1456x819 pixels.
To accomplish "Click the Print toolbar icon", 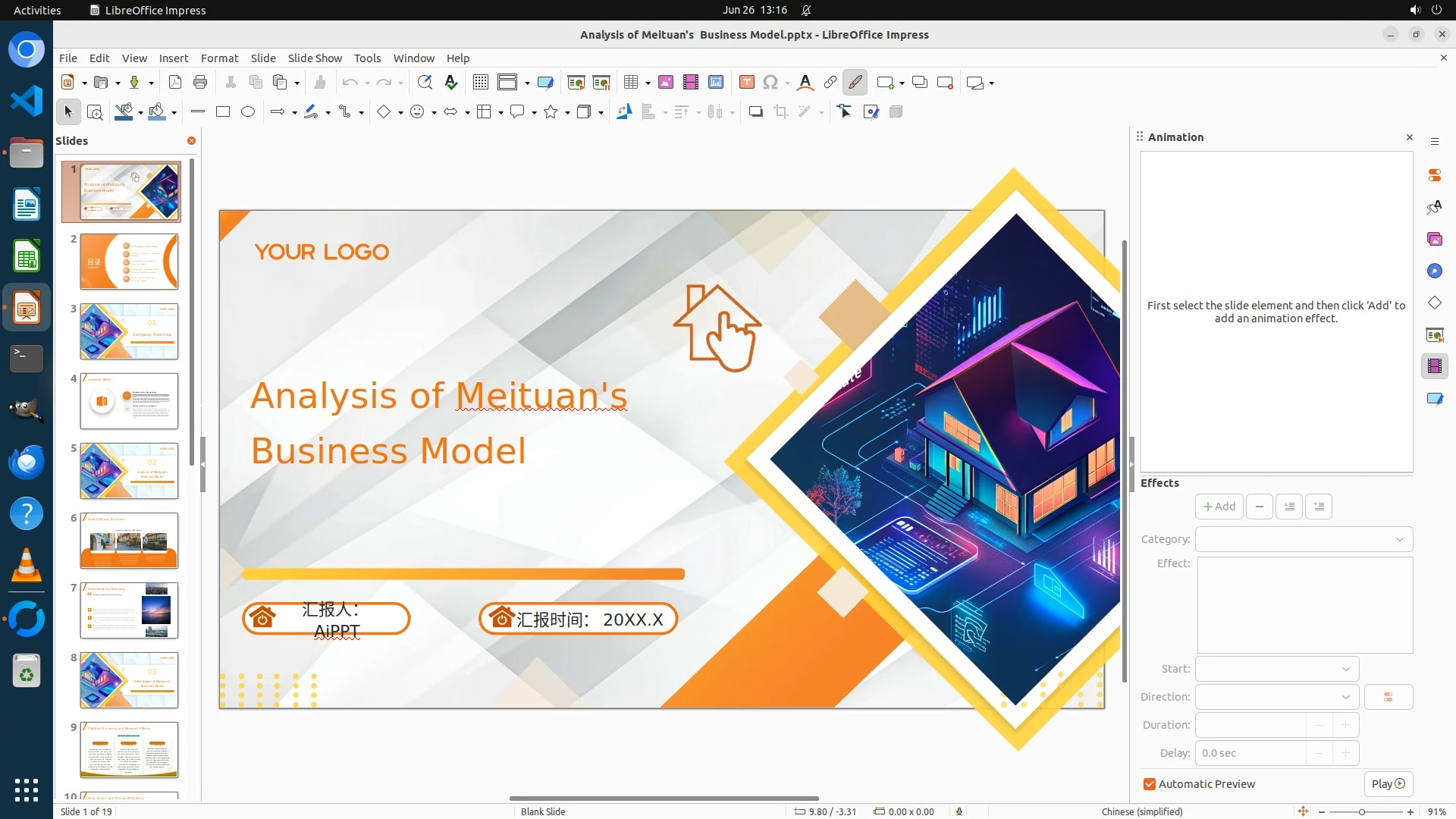I will click(200, 83).
